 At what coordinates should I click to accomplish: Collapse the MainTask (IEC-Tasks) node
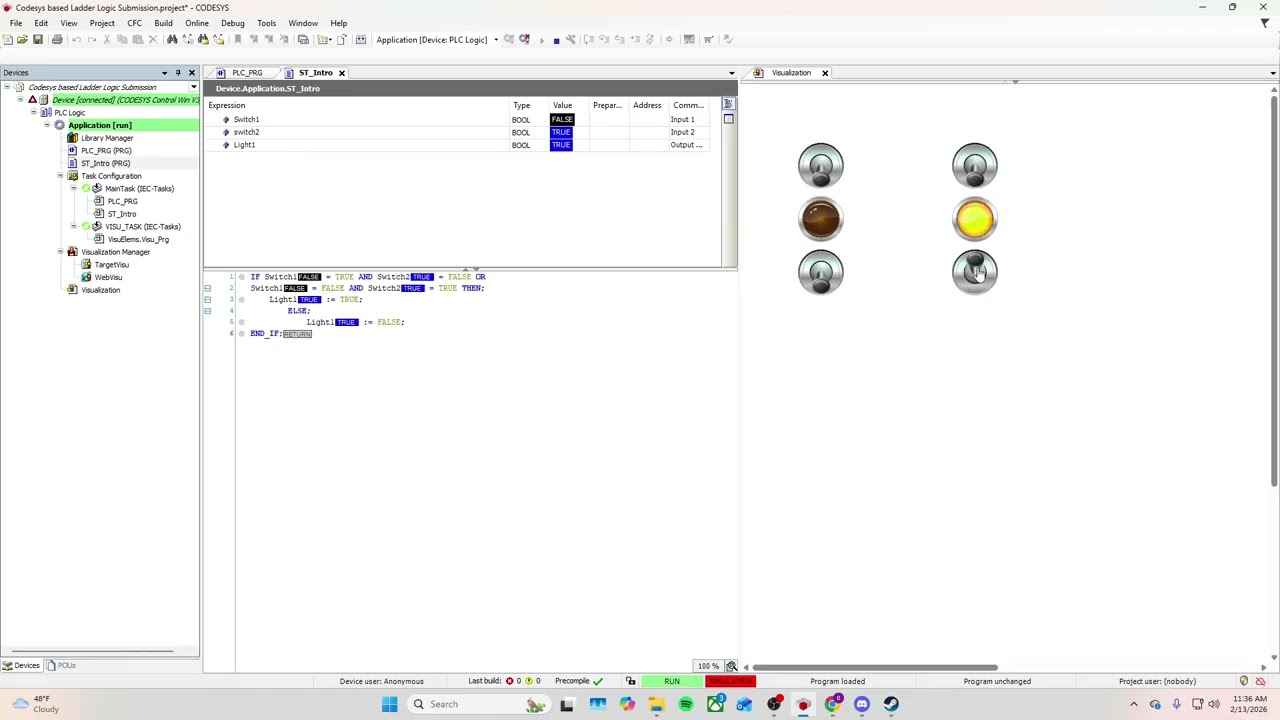[x=73, y=188]
